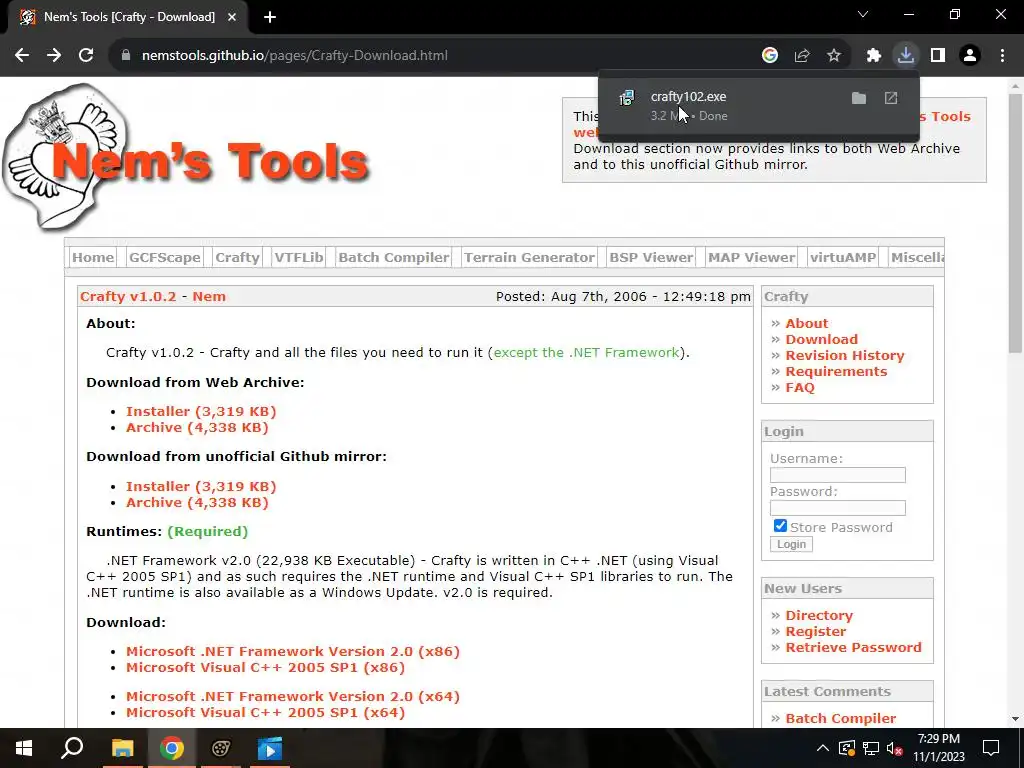Viewport: 1024px width, 768px height.
Task: Open the Google icon in the address bar
Action: (770, 56)
